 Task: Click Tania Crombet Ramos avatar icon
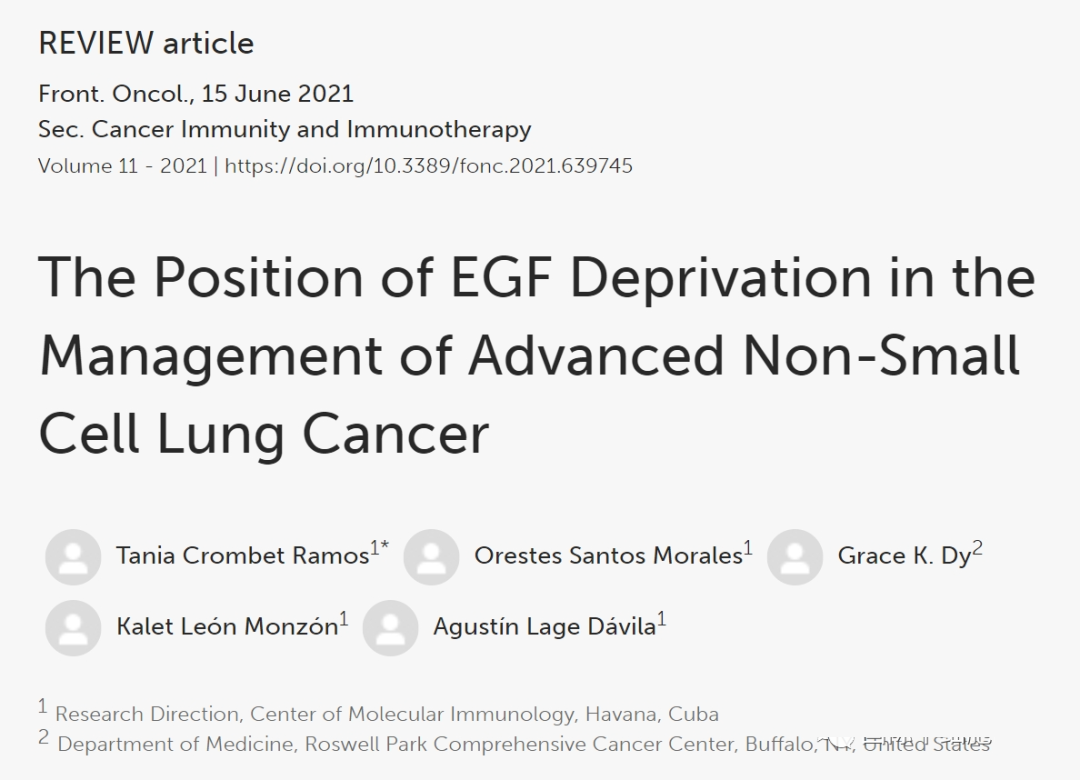pos(73,557)
